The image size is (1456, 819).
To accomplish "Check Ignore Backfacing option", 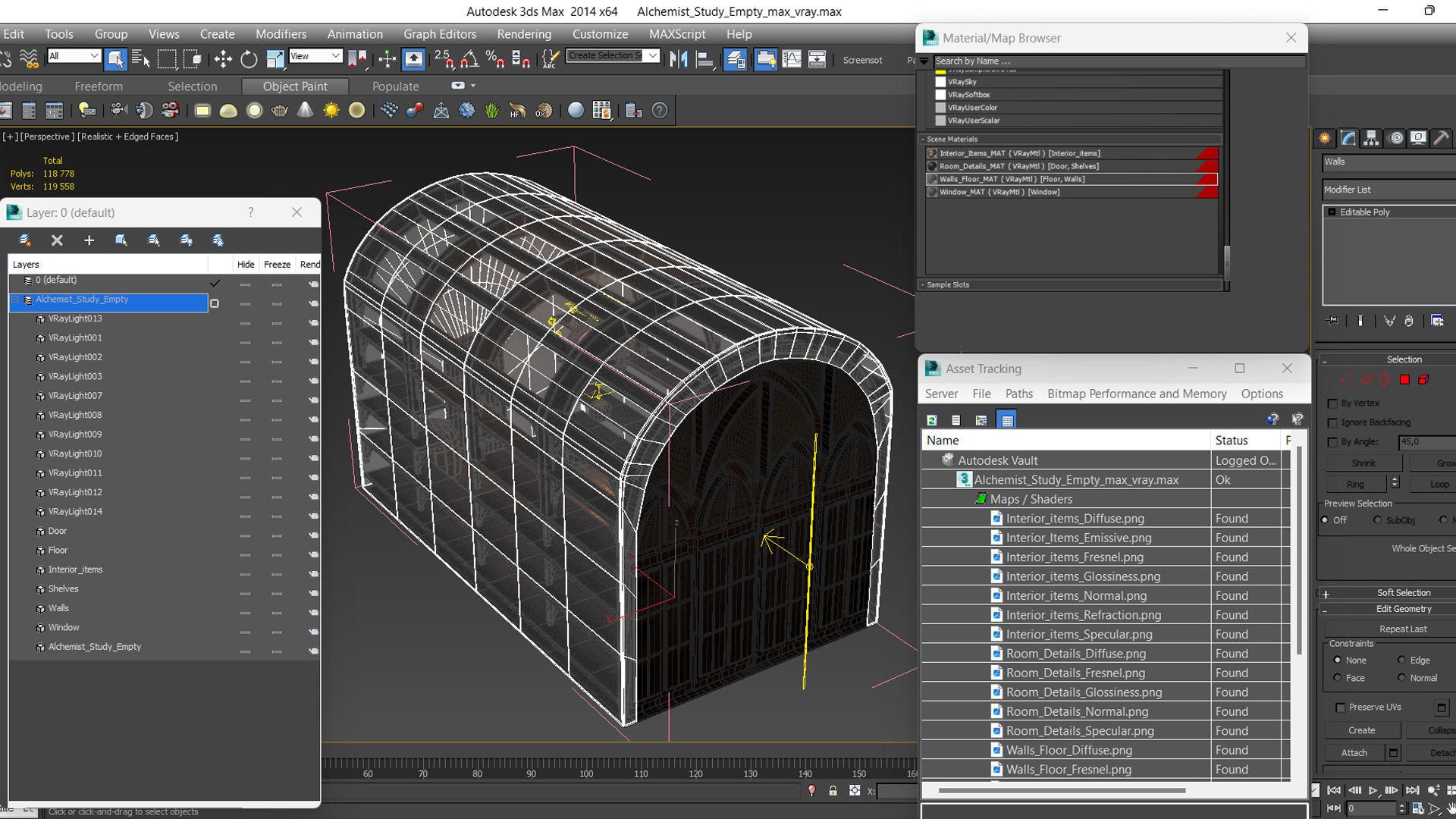I will click(1332, 422).
